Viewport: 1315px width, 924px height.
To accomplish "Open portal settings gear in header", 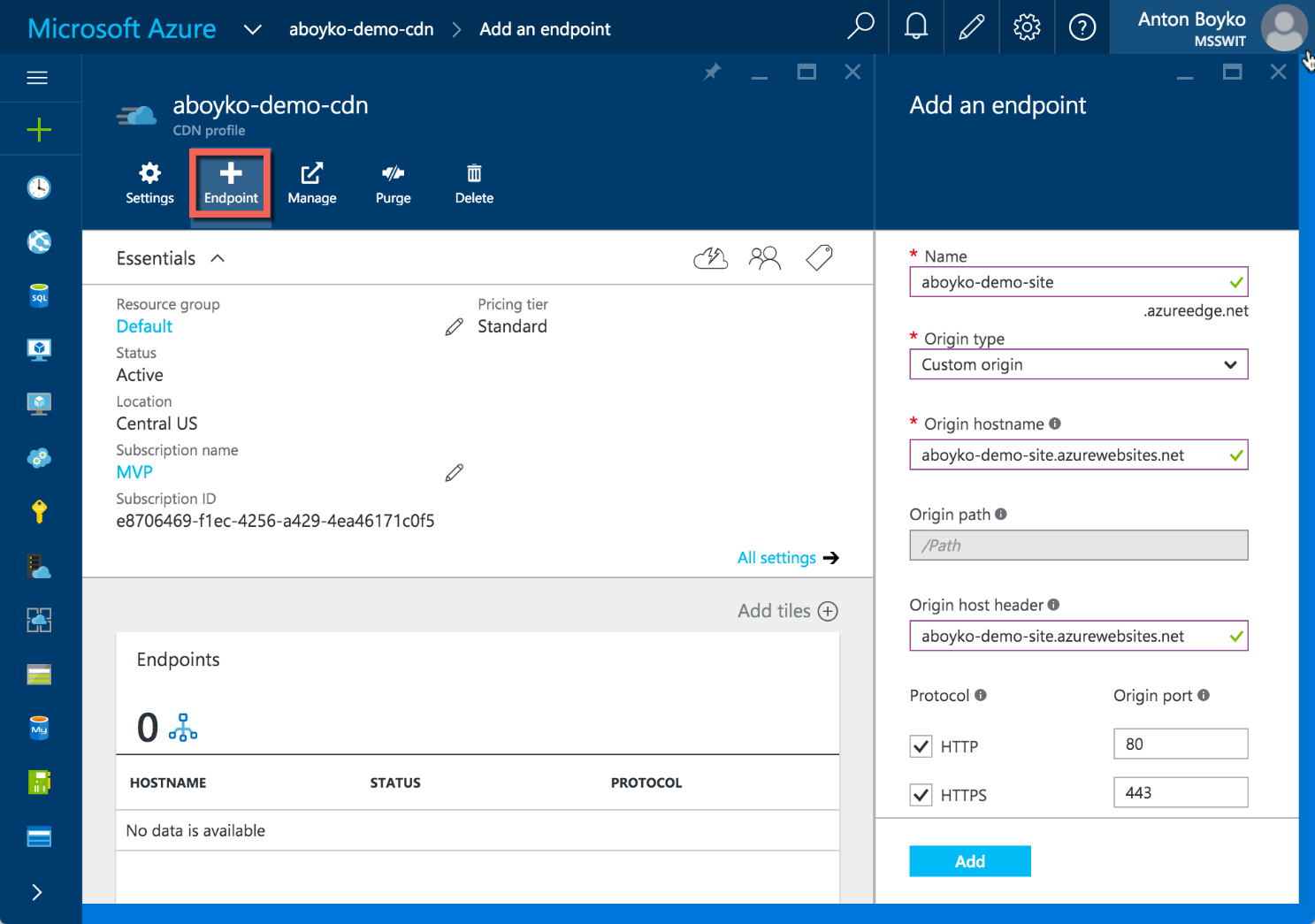I will pyautogui.click(x=1027, y=27).
